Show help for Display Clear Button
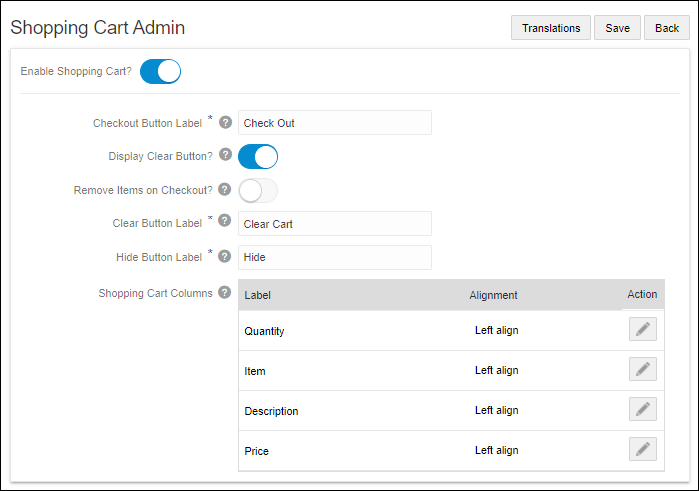The width and height of the screenshot is (699, 491). point(225,156)
